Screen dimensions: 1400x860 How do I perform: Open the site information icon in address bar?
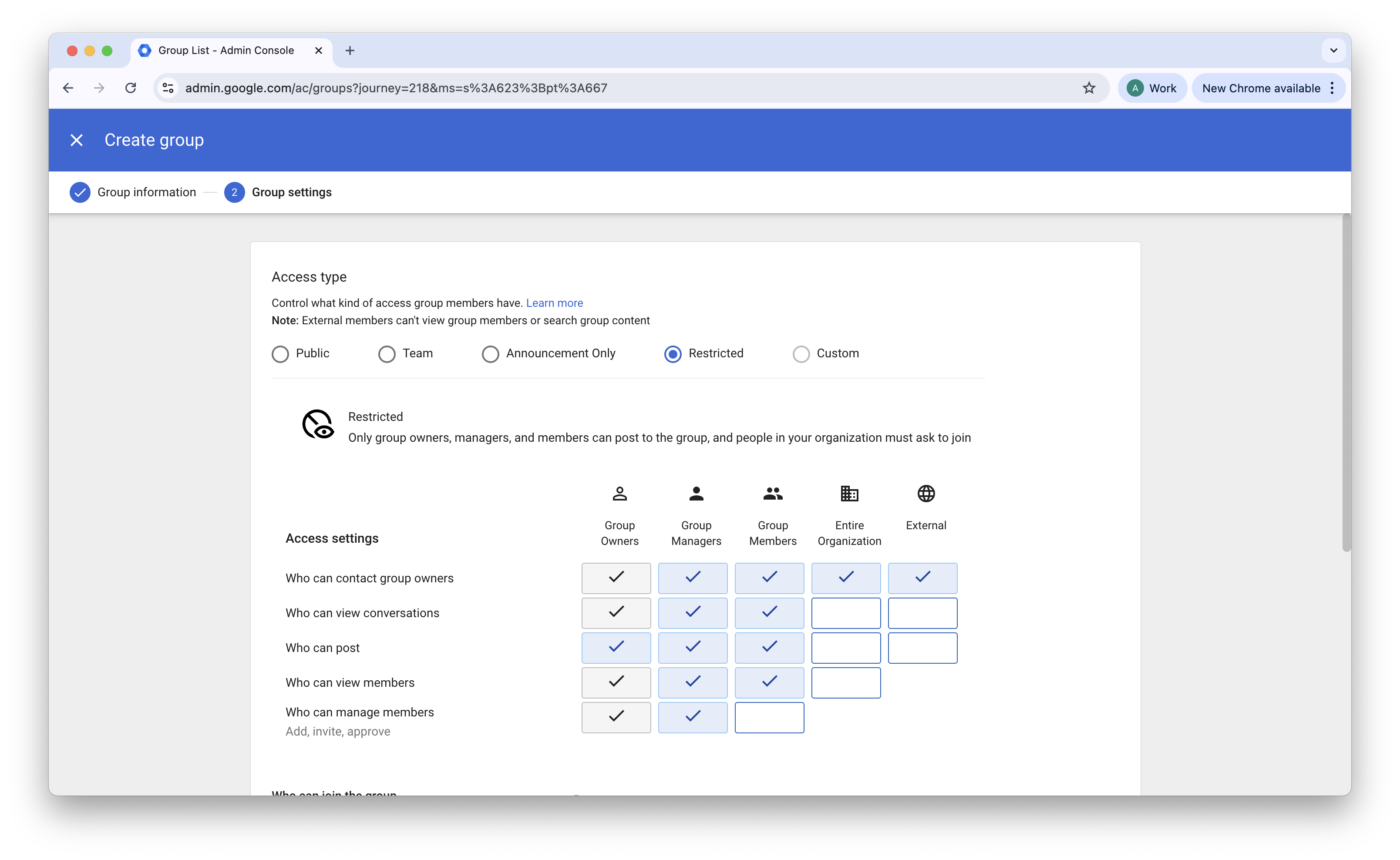point(168,88)
